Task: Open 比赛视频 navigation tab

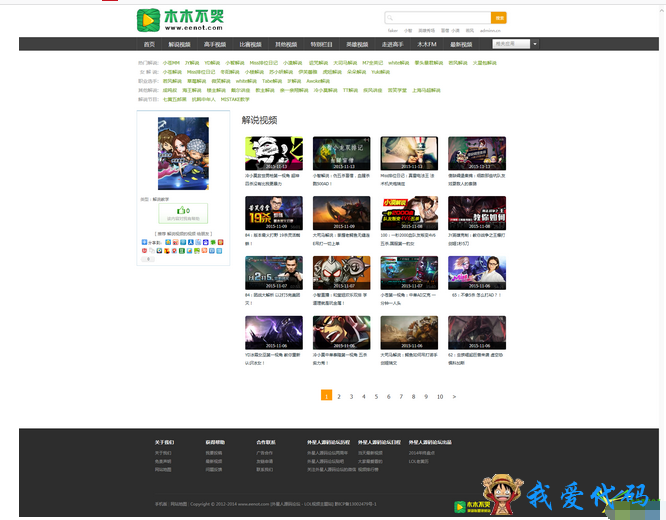Action: [250, 44]
